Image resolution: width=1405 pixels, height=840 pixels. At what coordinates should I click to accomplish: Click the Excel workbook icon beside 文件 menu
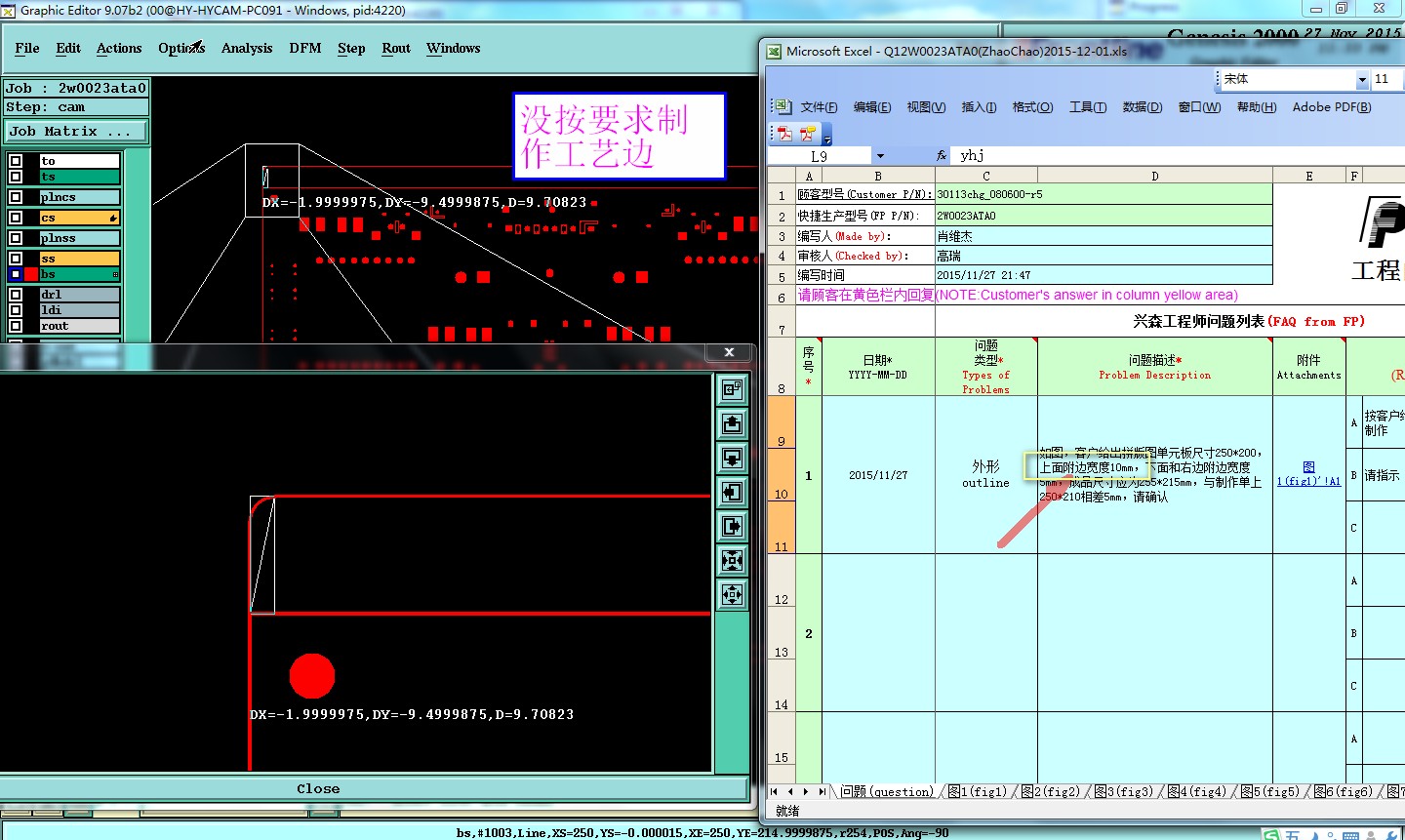783,106
